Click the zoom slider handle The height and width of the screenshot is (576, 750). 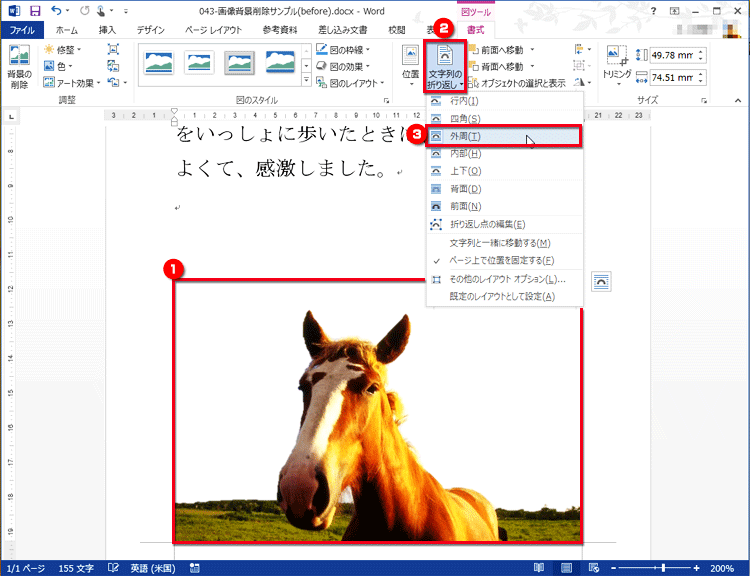663,568
